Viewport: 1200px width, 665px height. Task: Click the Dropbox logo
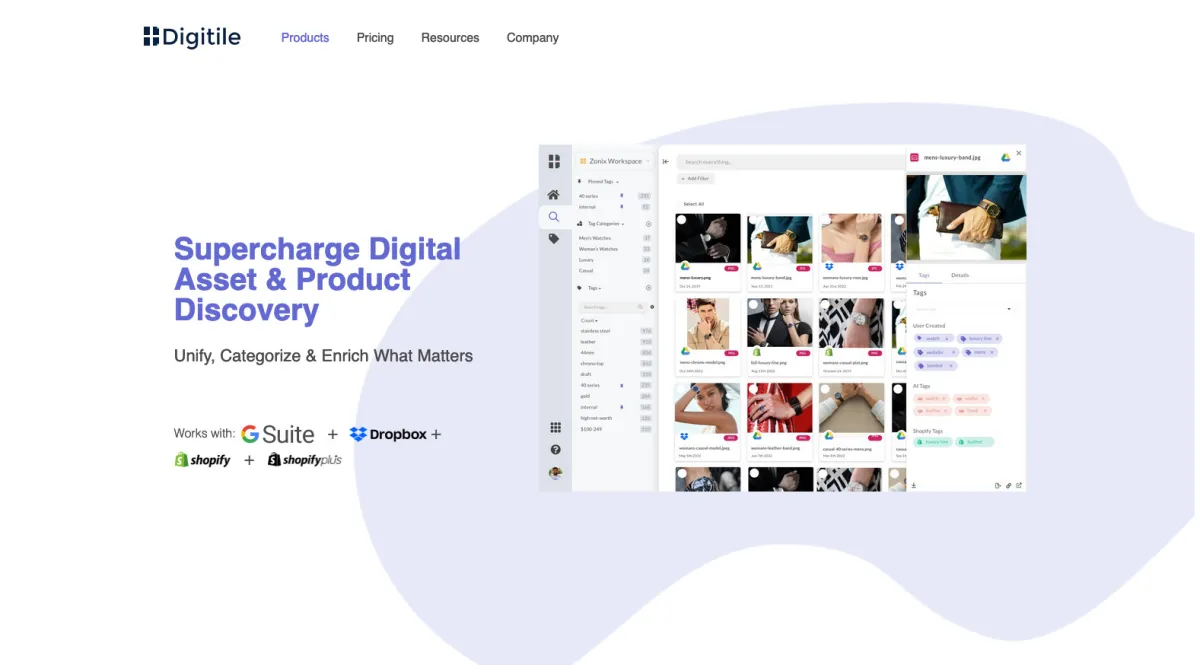pos(388,434)
